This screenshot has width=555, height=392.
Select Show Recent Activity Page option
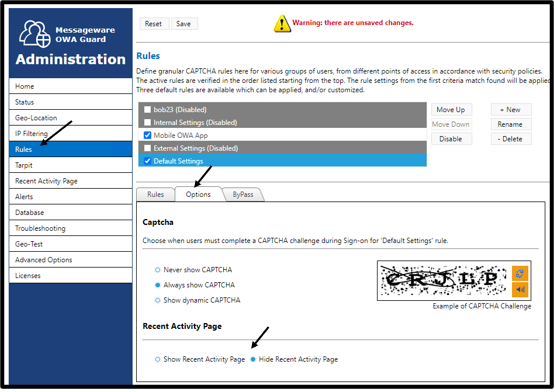tap(158, 359)
